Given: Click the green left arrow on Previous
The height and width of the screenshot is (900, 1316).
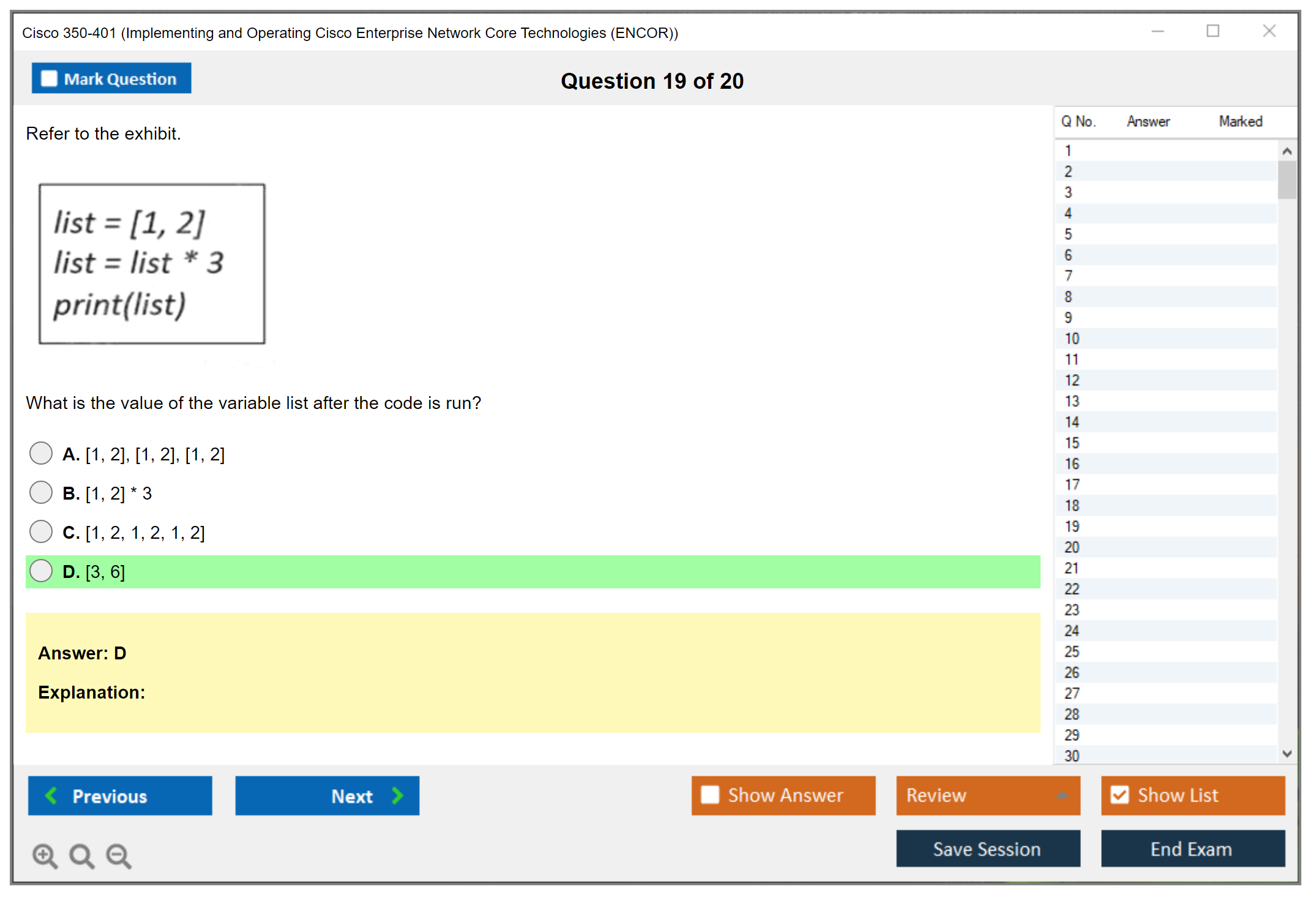Looking at the screenshot, I should coord(51,795).
